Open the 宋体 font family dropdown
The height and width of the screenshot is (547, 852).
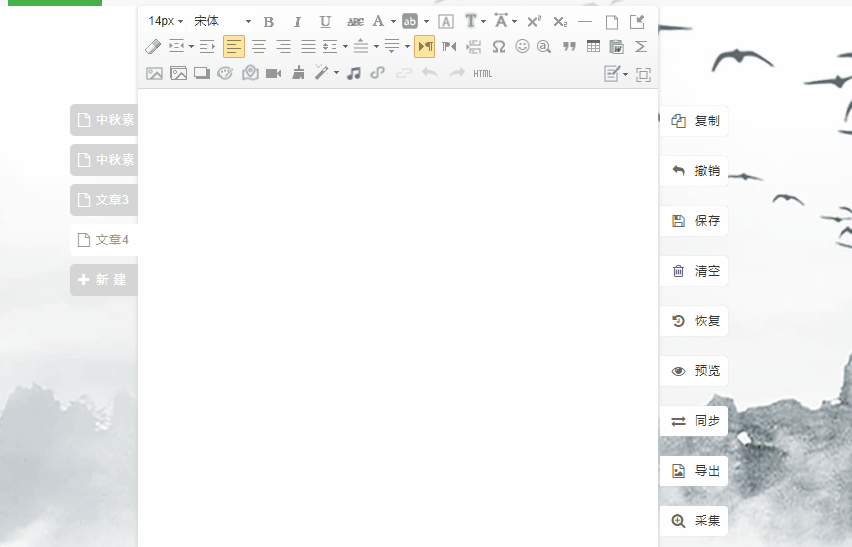pos(222,21)
